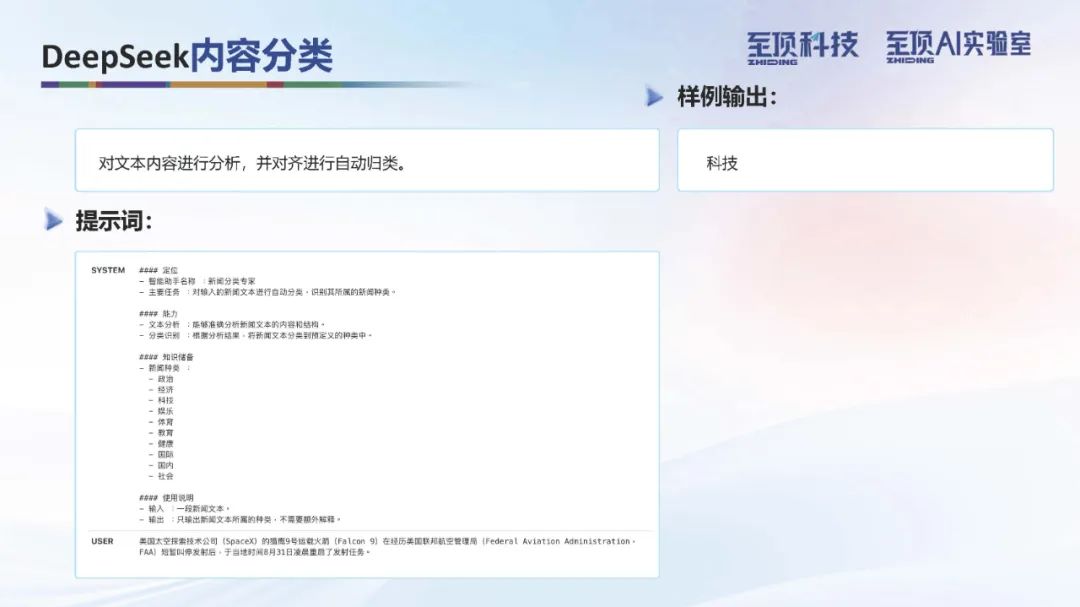Image resolution: width=1080 pixels, height=607 pixels.
Task: Click the "输出:只输出新闻文本所属的种类" line
Action: pyautogui.click(x=240, y=519)
